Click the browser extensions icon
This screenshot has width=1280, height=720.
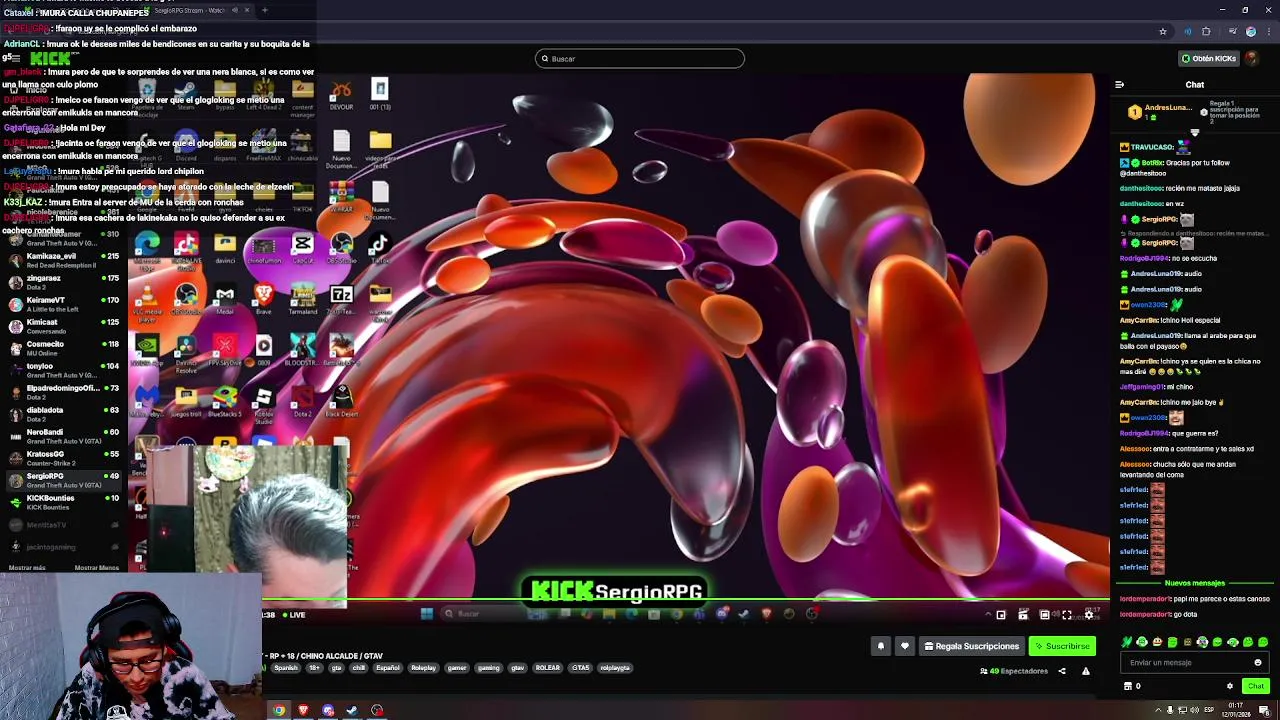coord(1206,32)
